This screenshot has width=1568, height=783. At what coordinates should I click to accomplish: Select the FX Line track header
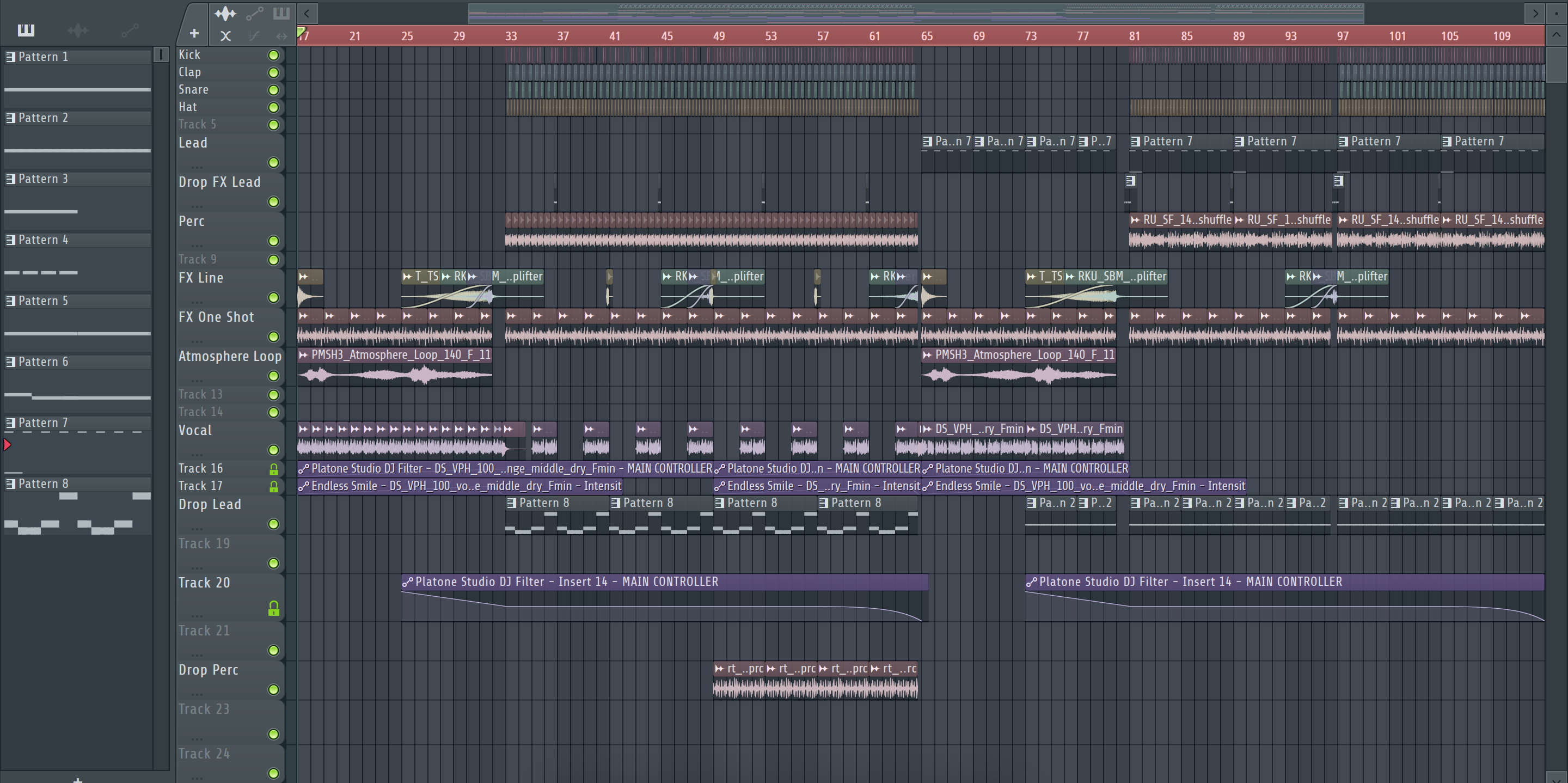tap(230, 288)
